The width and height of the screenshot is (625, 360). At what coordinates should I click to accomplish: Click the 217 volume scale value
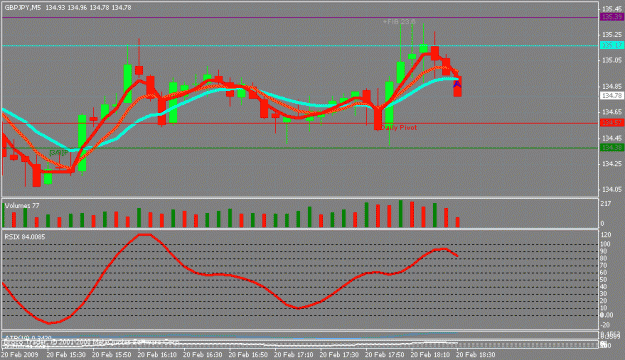click(x=605, y=204)
